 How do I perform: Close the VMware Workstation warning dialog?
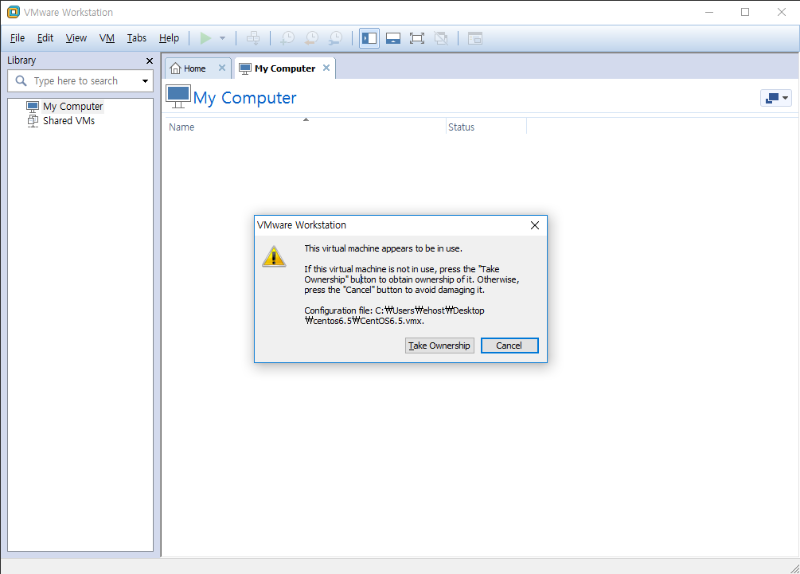click(x=535, y=225)
